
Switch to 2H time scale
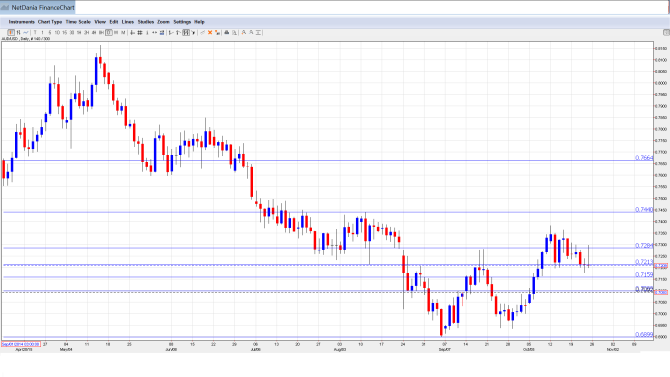click(x=86, y=32)
